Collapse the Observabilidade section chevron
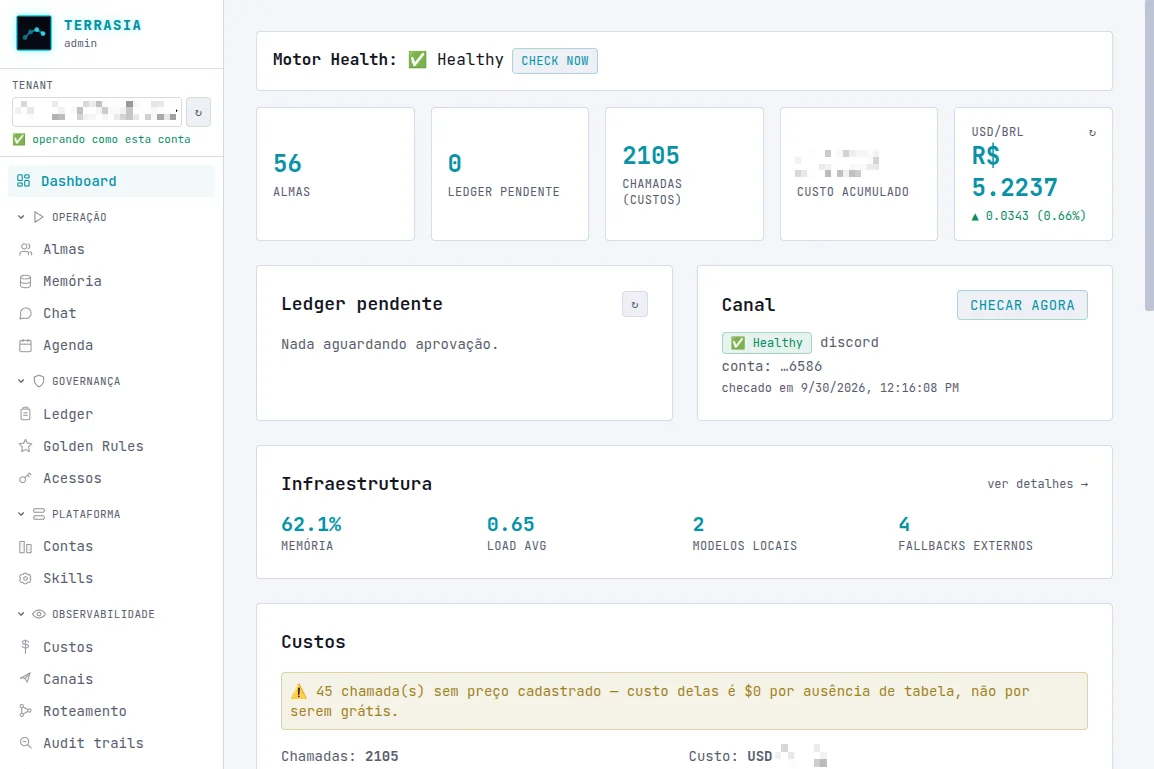 21,614
